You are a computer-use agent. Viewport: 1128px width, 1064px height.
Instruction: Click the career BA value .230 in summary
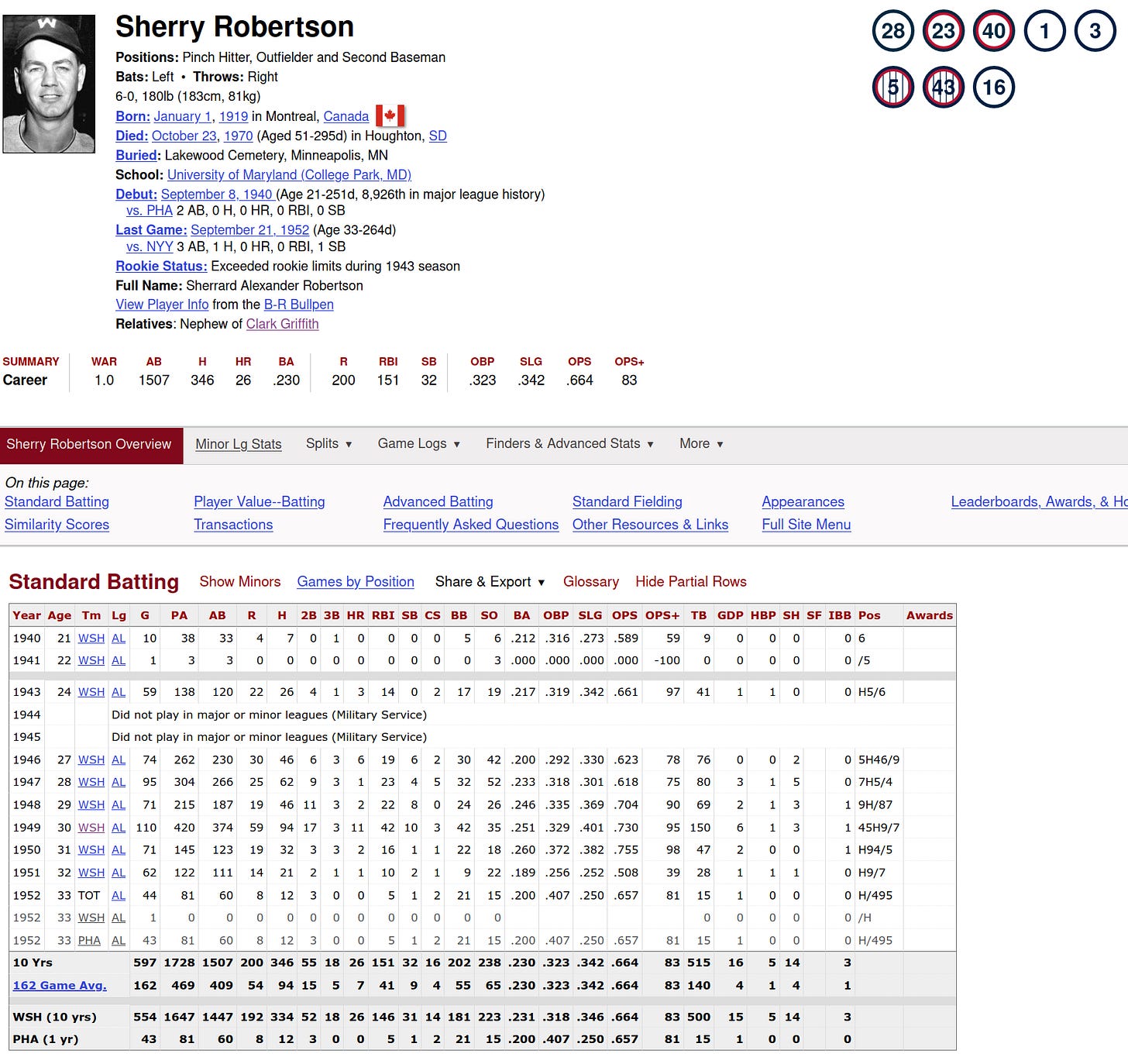pyautogui.click(x=286, y=380)
